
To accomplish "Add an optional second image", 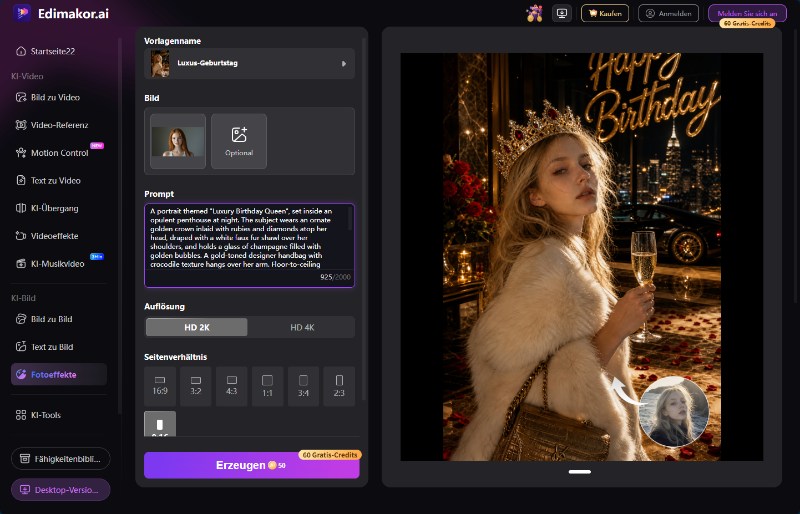I will click(x=239, y=141).
